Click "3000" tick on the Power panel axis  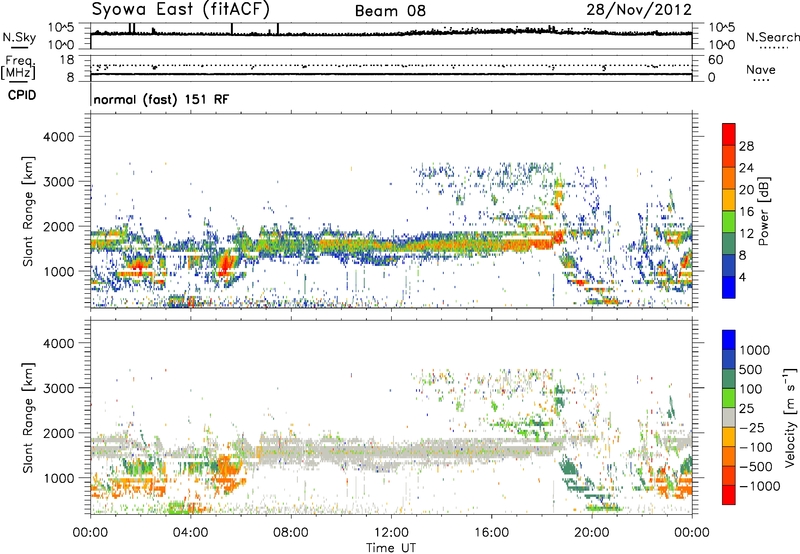point(58,182)
